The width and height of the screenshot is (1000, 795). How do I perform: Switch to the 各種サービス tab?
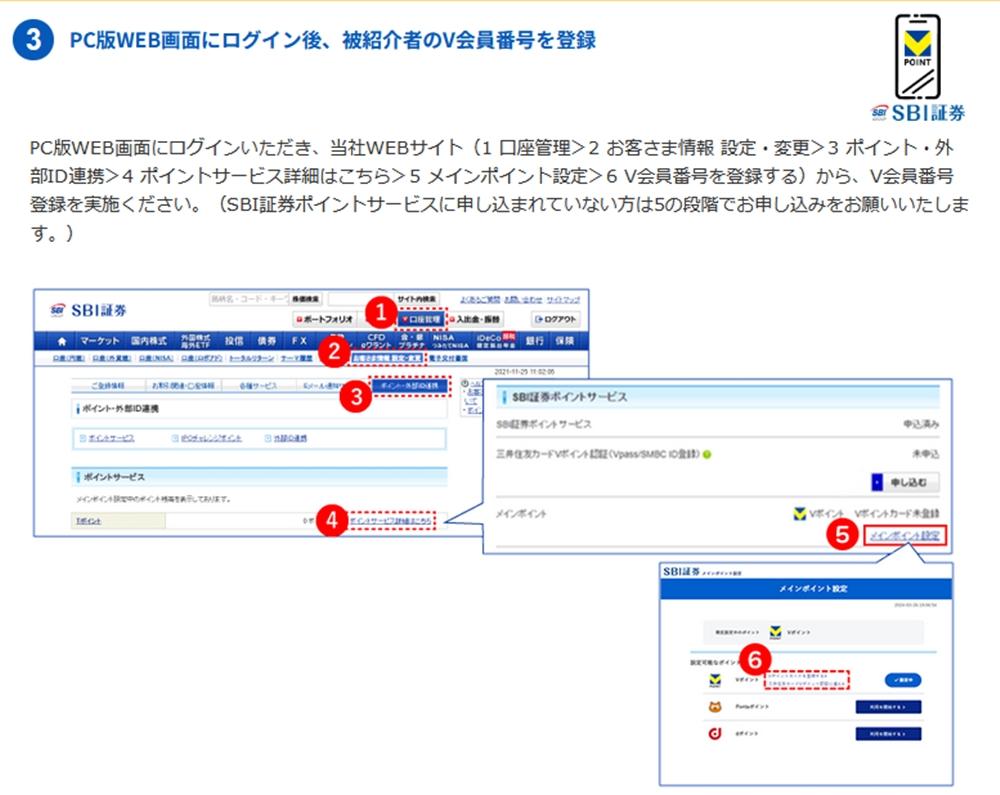point(258,386)
